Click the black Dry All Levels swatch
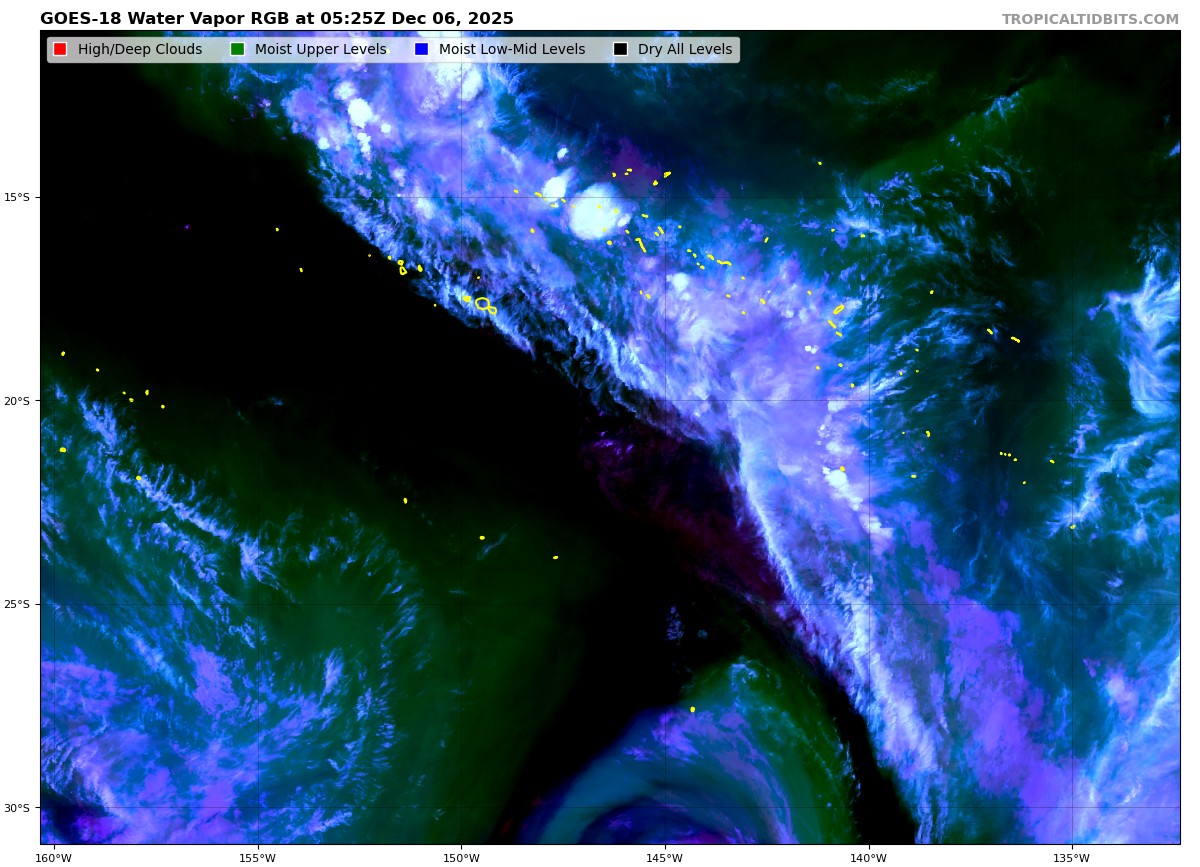Screen dimensions: 1200x867 pyautogui.click(x=620, y=50)
